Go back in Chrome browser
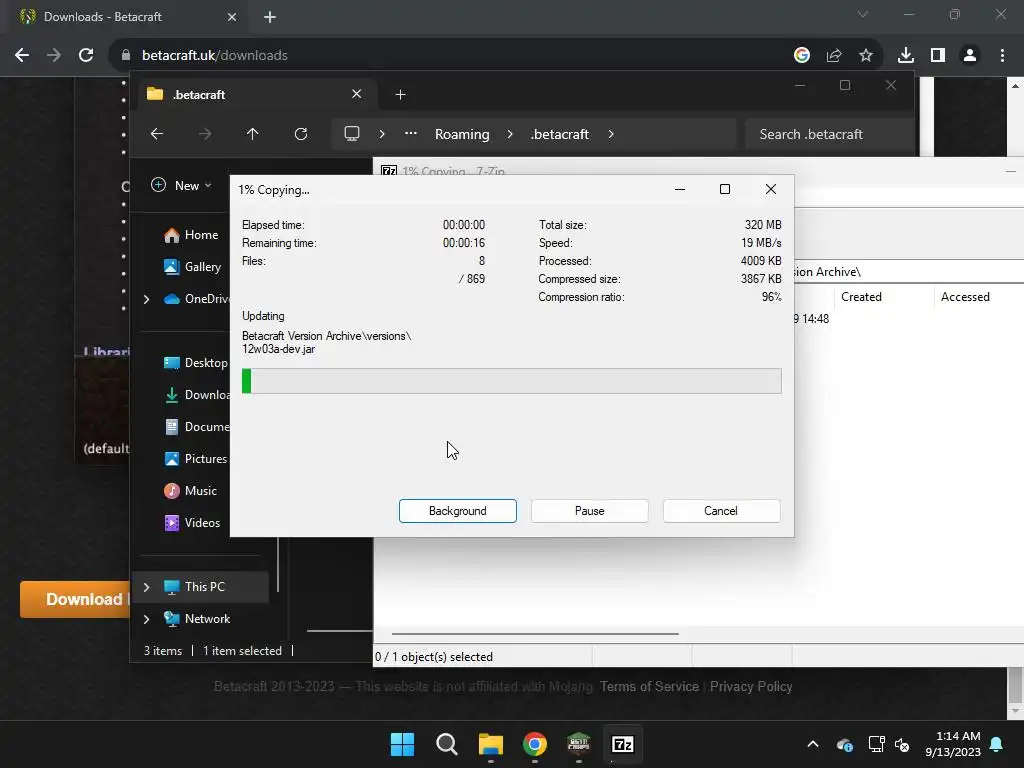Image resolution: width=1024 pixels, height=768 pixels. pos(22,56)
